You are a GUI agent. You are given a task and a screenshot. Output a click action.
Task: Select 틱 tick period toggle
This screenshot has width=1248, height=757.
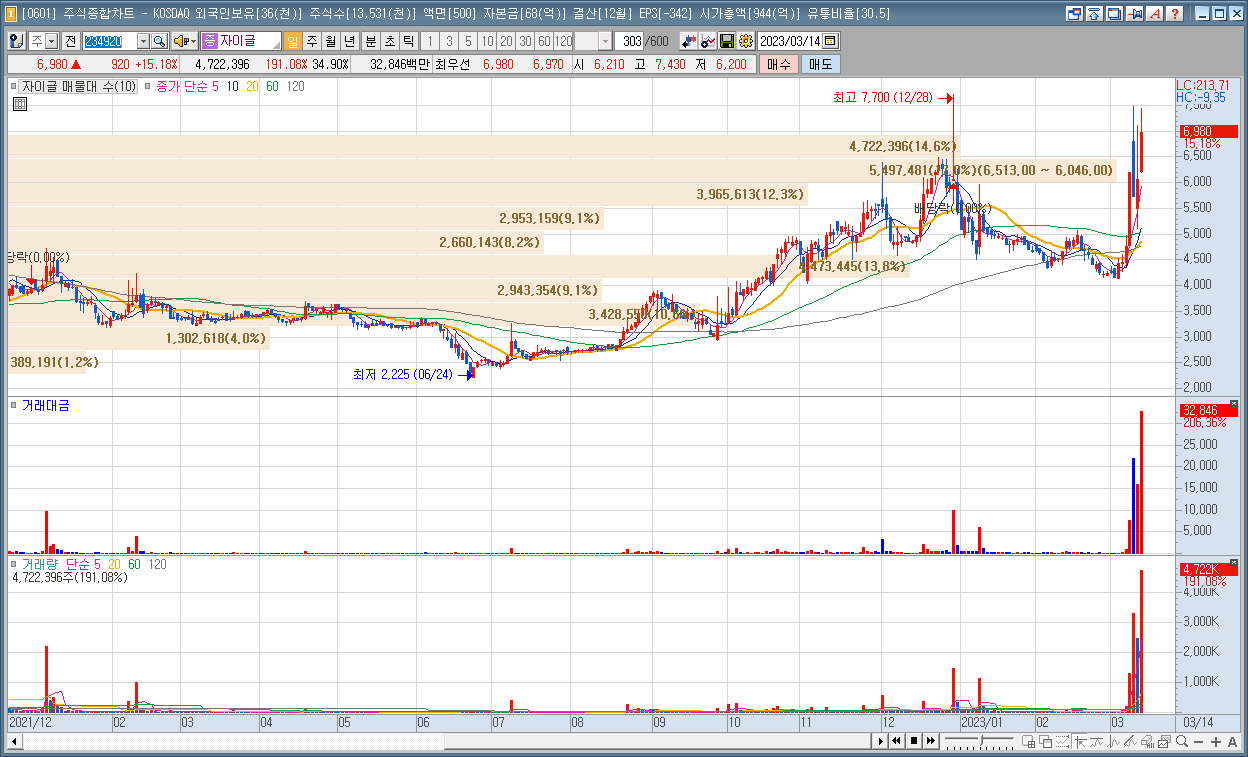[x=408, y=41]
